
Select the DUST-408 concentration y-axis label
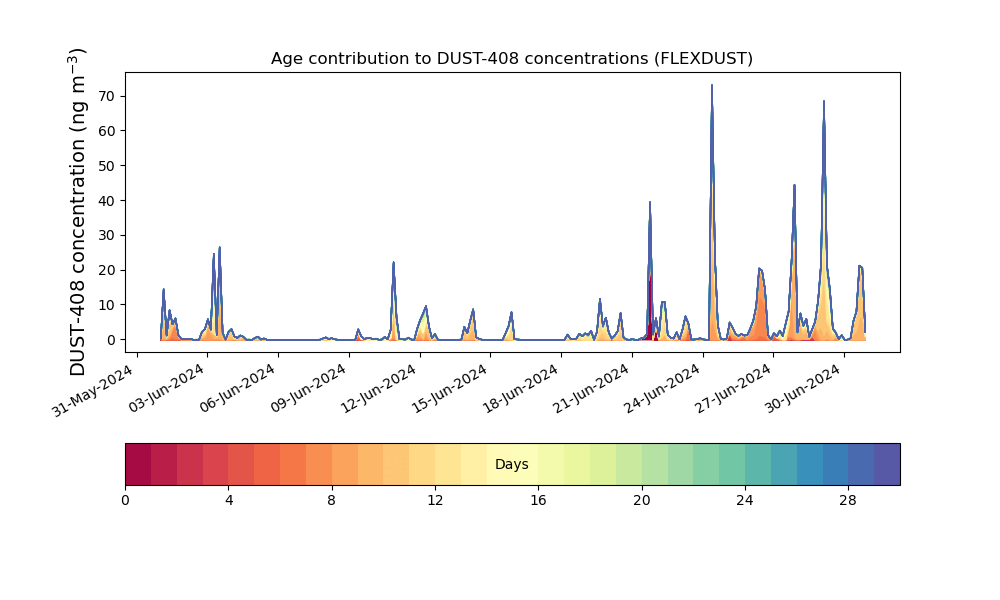77,212
